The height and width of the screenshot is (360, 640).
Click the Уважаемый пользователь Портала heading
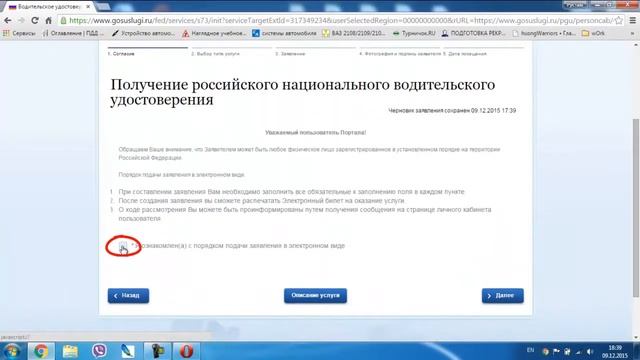pos(315,133)
